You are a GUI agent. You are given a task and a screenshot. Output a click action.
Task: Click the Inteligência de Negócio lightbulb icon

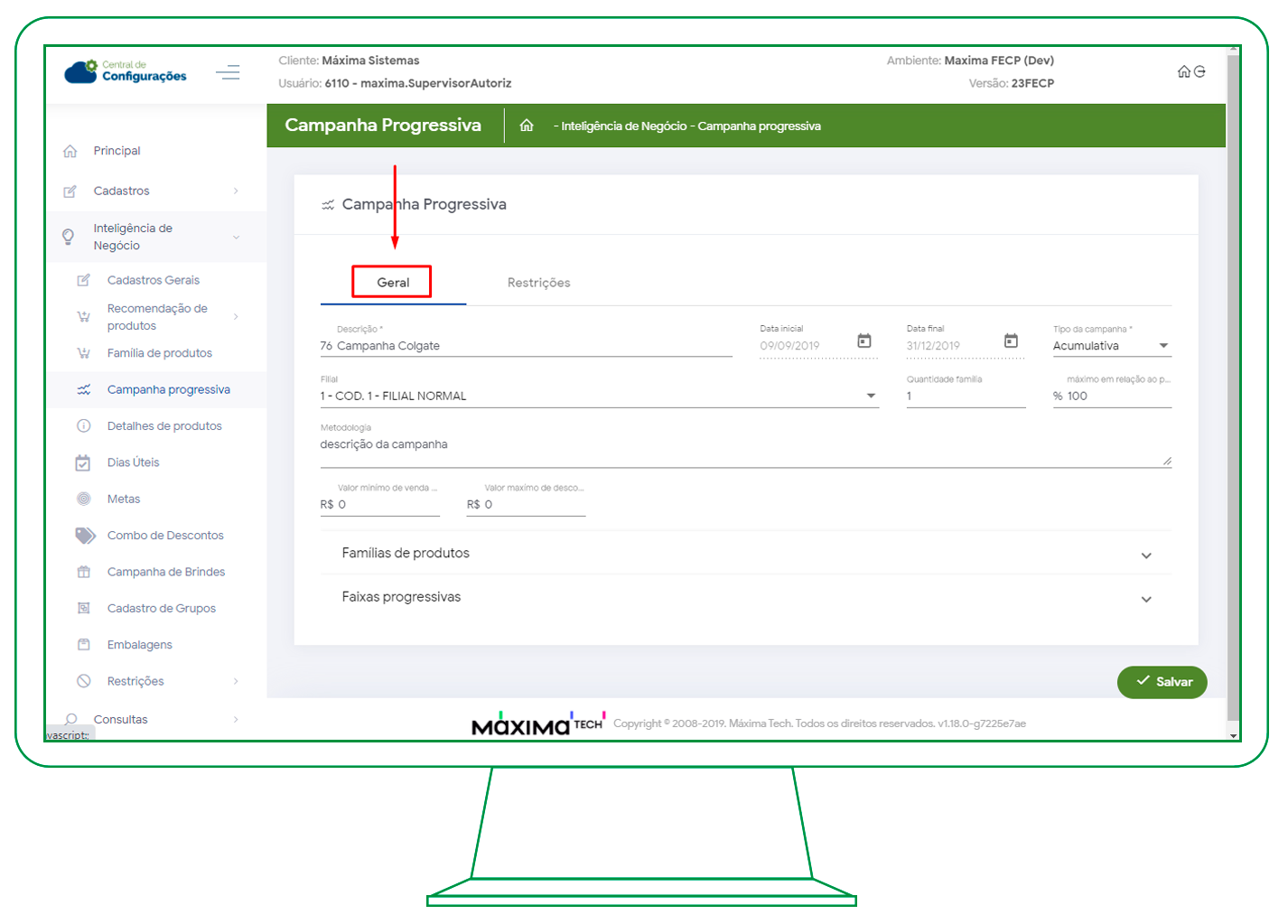pos(68,237)
